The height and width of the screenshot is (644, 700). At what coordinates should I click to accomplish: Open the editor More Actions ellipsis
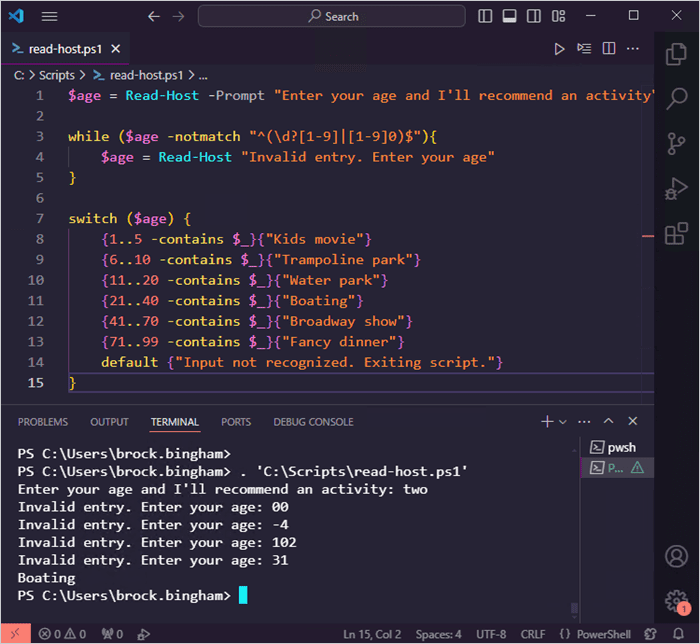(x=633, y=48)
